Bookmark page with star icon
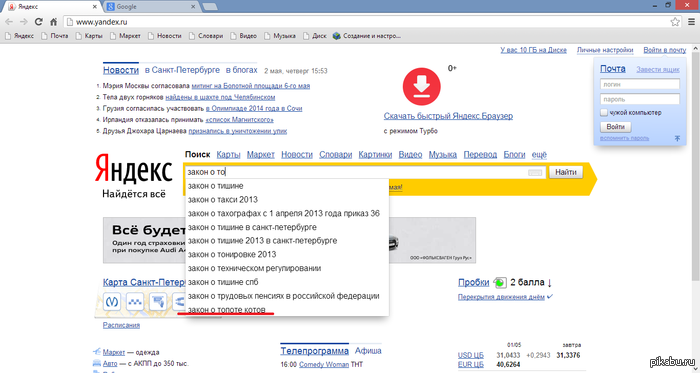The image size is (700, 373). [675, 21]
